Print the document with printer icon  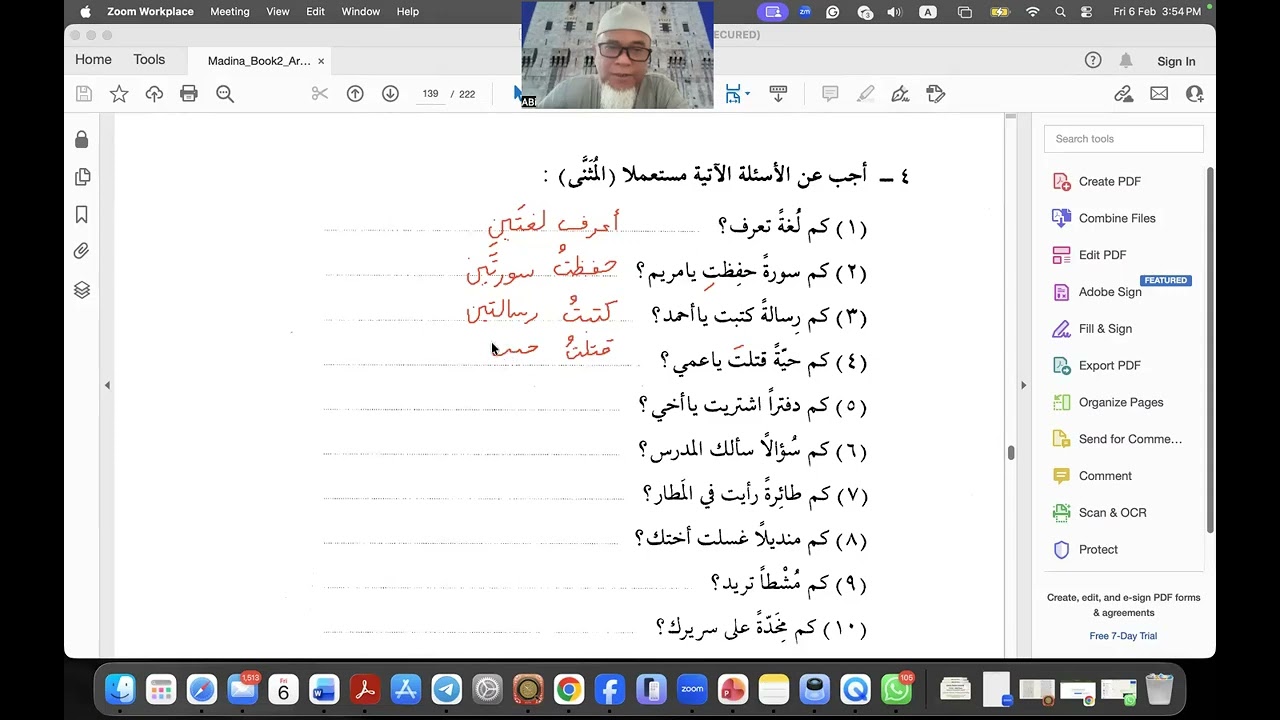189,94
